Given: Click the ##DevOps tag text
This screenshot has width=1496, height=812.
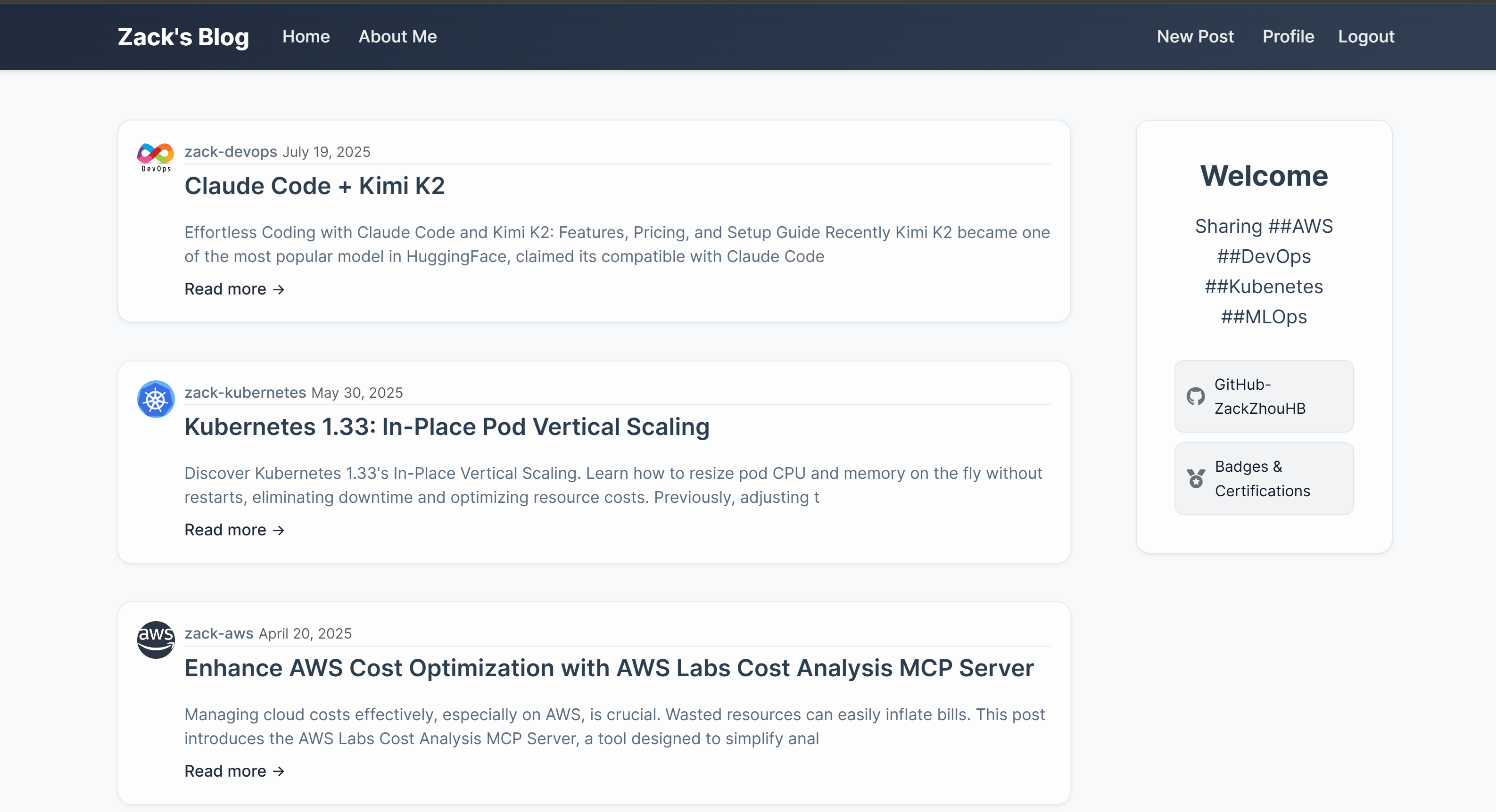Looking at the screenshot, I should click(x=1264, y=256).
